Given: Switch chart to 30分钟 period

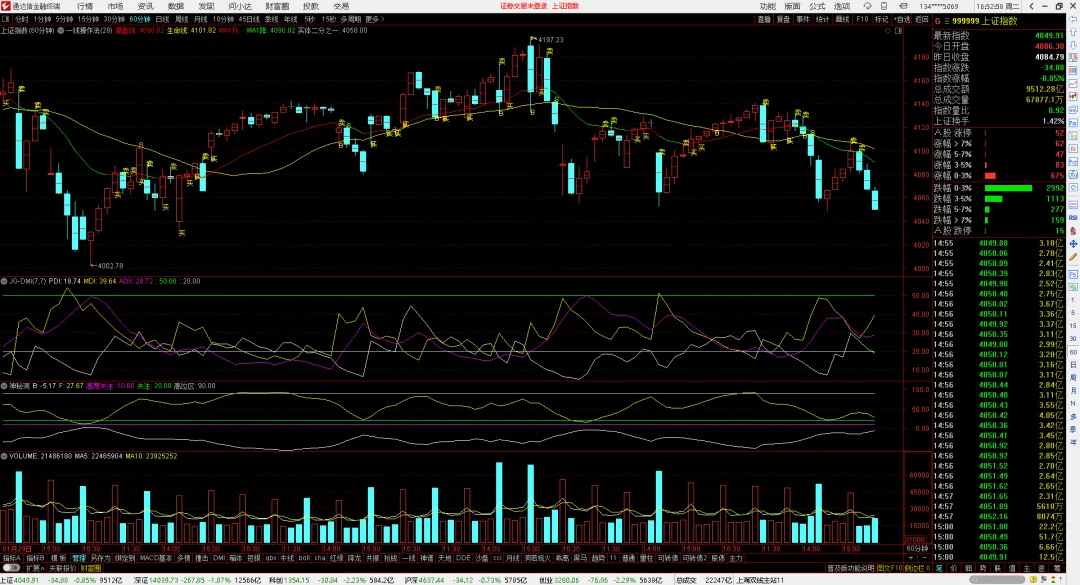Looking at the screenshot, I should (114, 19).
